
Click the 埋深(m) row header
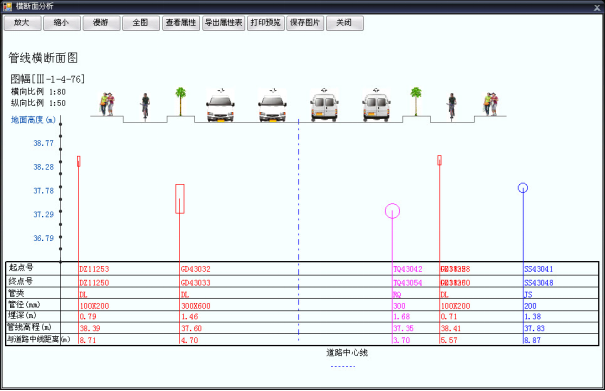coord(22,315)
